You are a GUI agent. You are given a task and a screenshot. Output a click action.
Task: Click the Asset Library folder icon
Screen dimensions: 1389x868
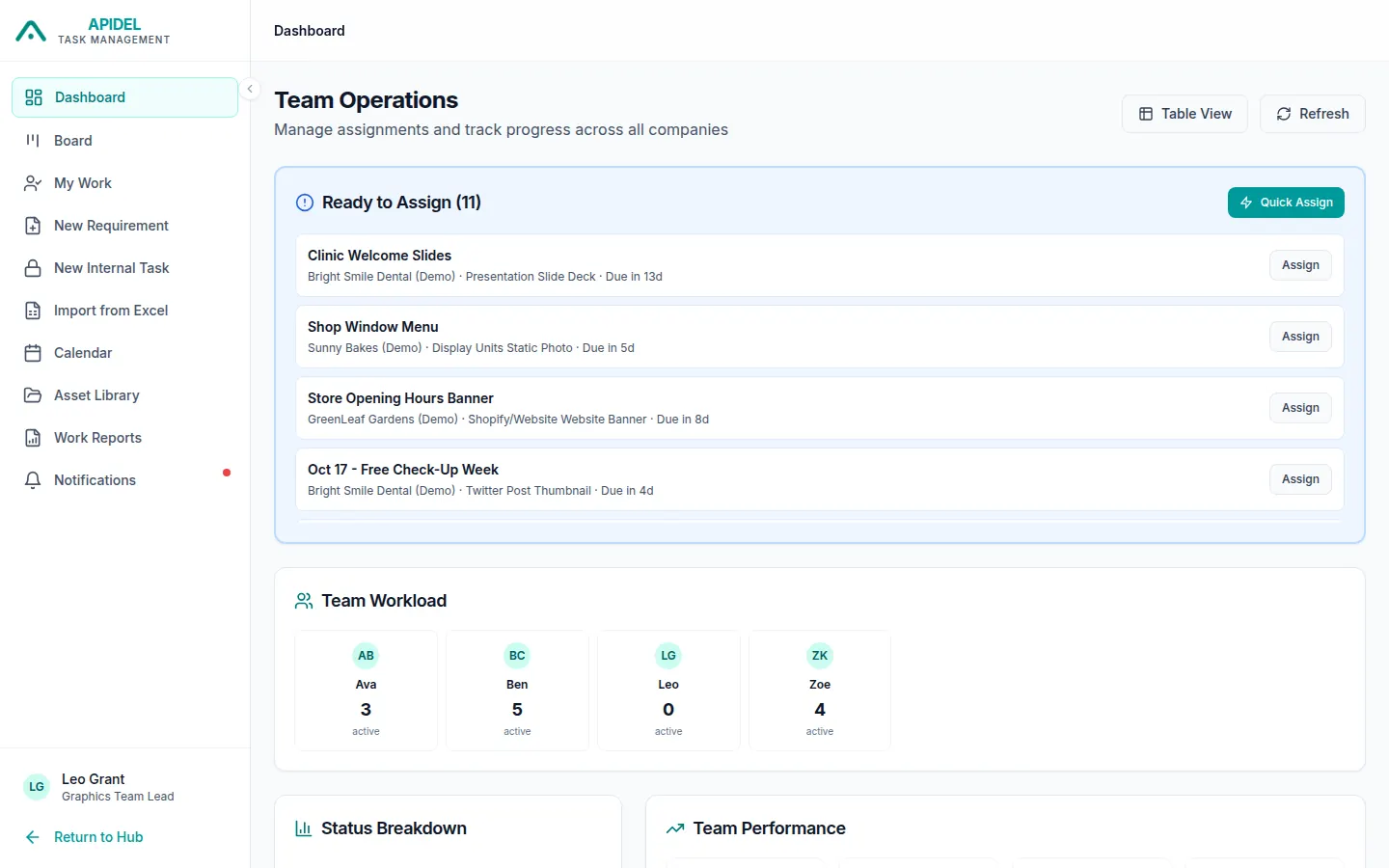pos(33,395)
